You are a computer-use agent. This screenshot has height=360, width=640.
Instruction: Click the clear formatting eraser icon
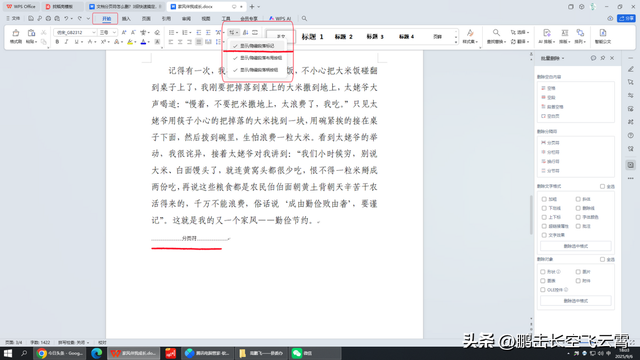pos(157,32)
